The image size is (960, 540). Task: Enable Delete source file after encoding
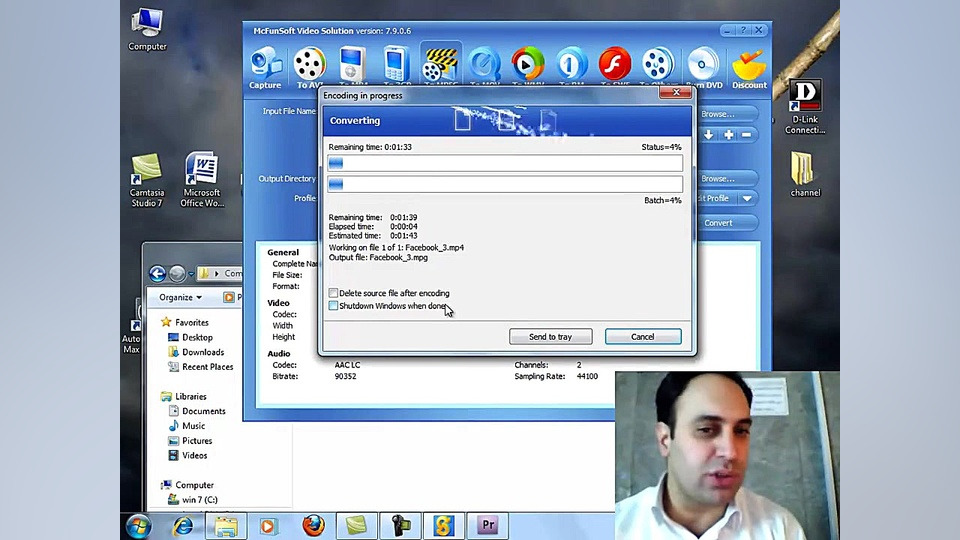tap(333, 293)
